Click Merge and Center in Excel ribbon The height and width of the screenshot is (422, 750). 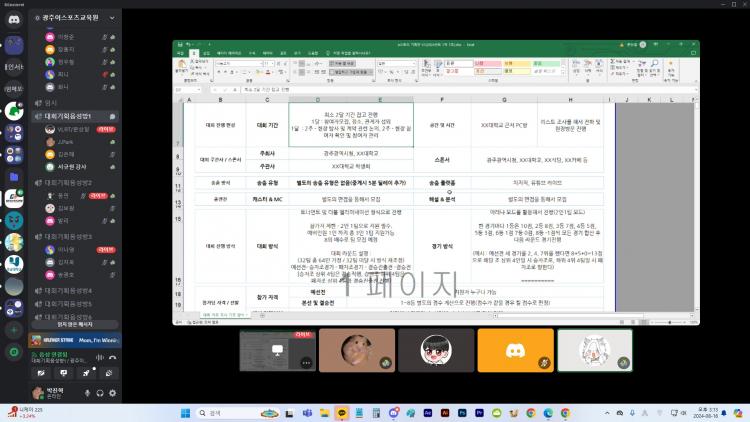coord(351,72)
